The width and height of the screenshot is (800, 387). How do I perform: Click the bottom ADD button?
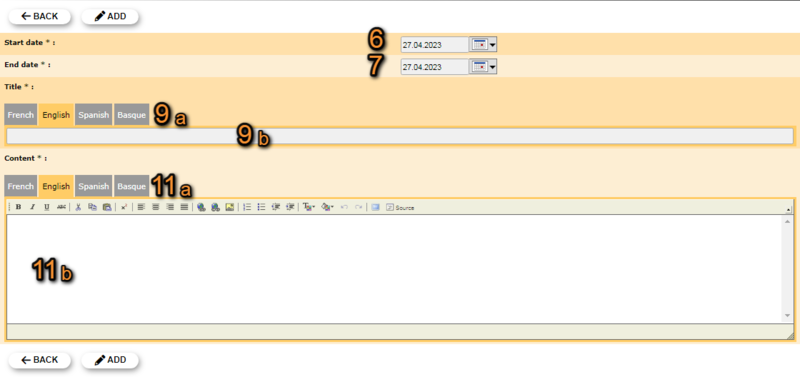tap(110, 360)
